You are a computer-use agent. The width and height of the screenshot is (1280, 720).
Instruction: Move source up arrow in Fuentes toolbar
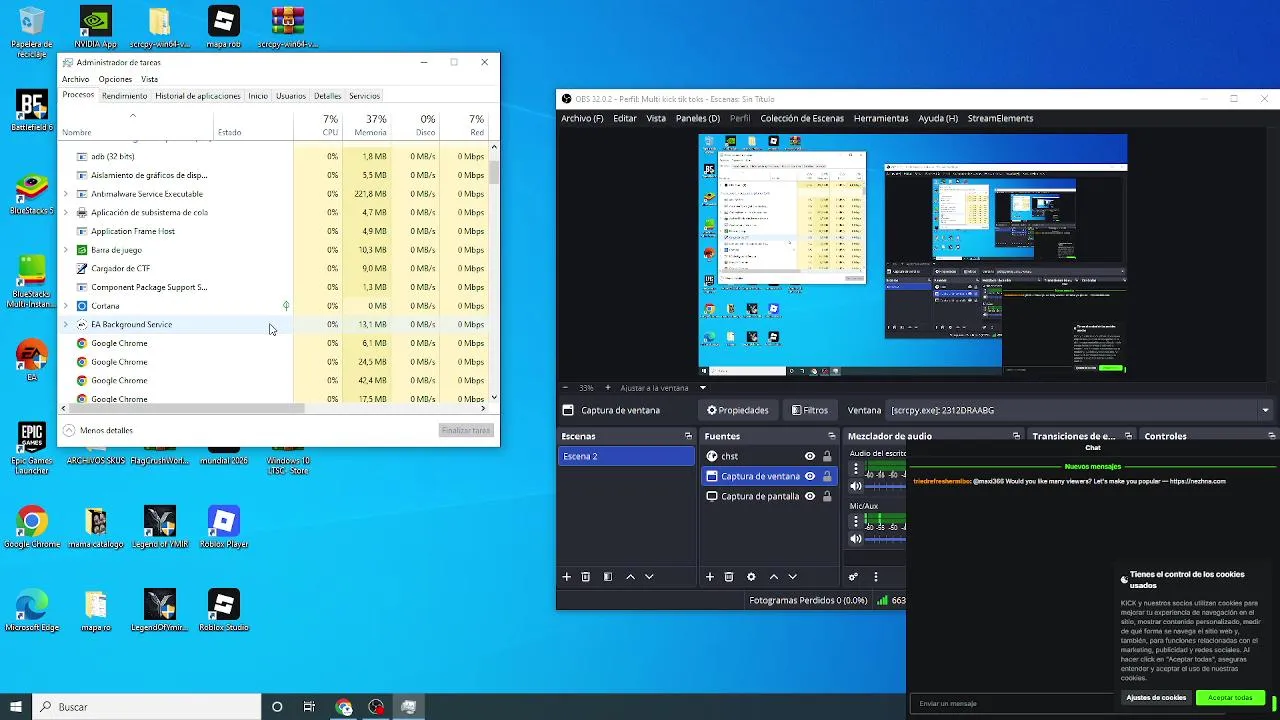tap(774, 577)
